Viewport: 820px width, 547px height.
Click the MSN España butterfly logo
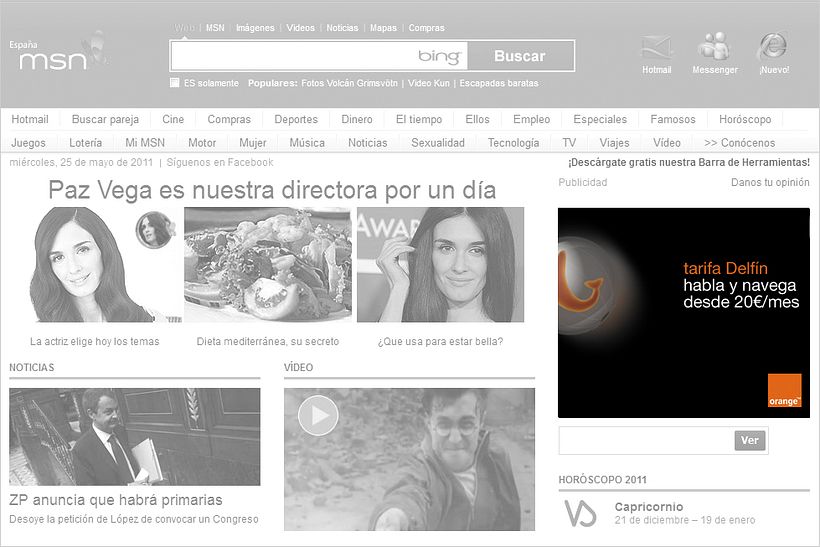tap(59, 52)
